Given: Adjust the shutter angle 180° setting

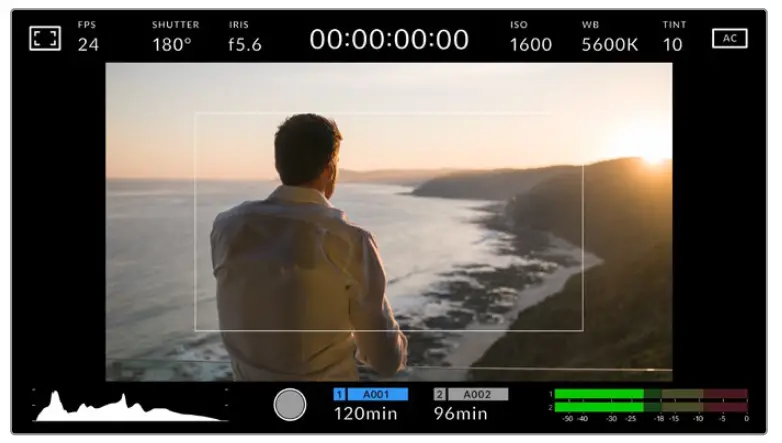Looking at the screenshot, I should click(x=175, y=37).
